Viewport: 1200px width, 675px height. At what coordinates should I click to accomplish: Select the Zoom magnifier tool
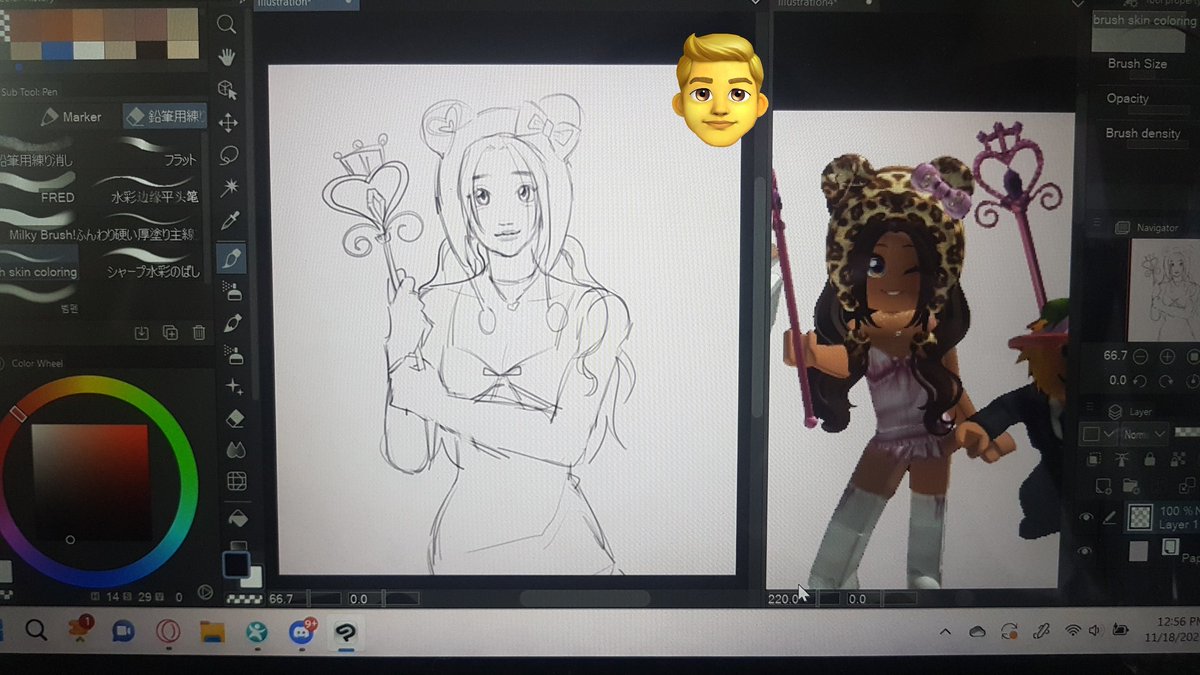pyautogui.click(x=227, y=24)
